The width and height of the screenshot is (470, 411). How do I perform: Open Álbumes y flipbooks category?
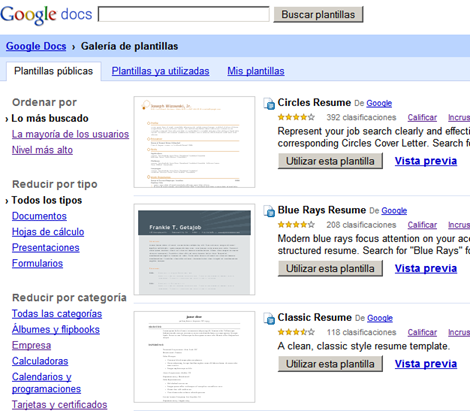pyautogui.click(x=56, y=330)
